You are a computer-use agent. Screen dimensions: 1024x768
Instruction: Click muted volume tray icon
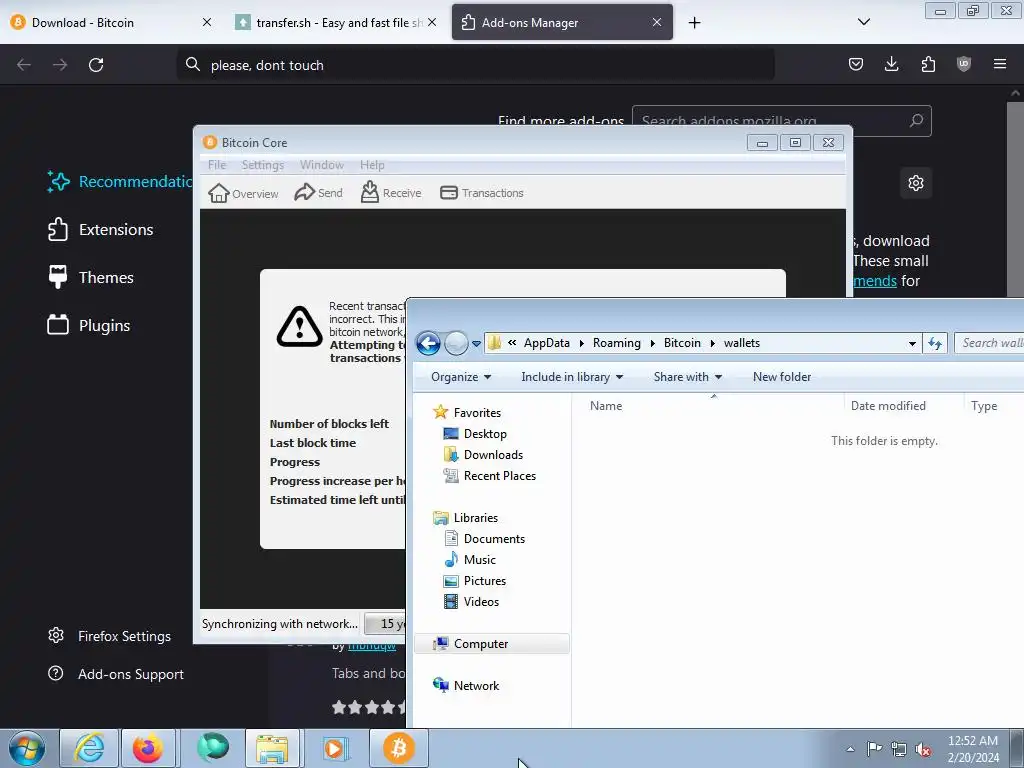tap(923, 749)
